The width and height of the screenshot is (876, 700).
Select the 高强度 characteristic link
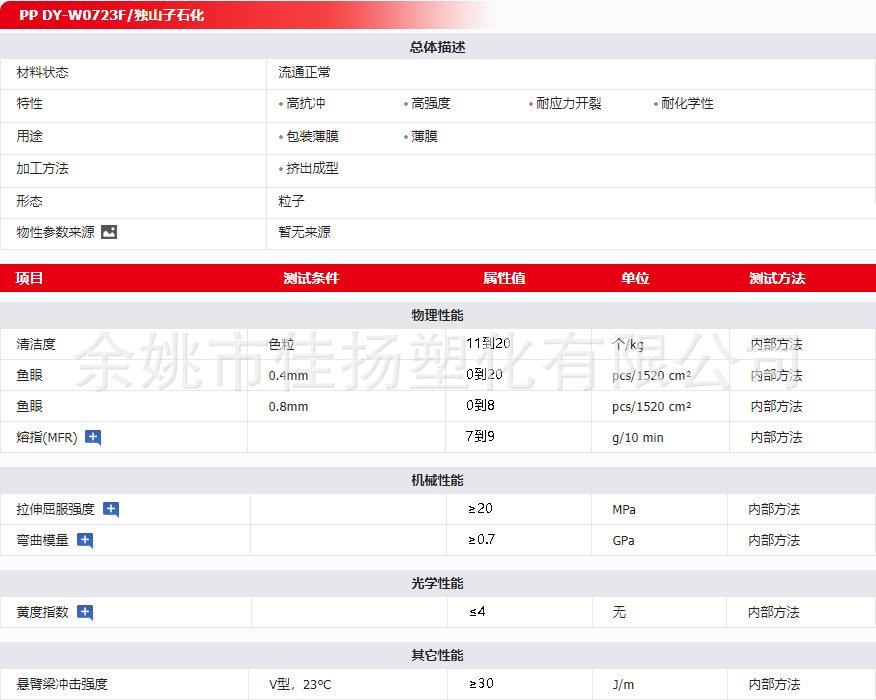coord(431,104)
